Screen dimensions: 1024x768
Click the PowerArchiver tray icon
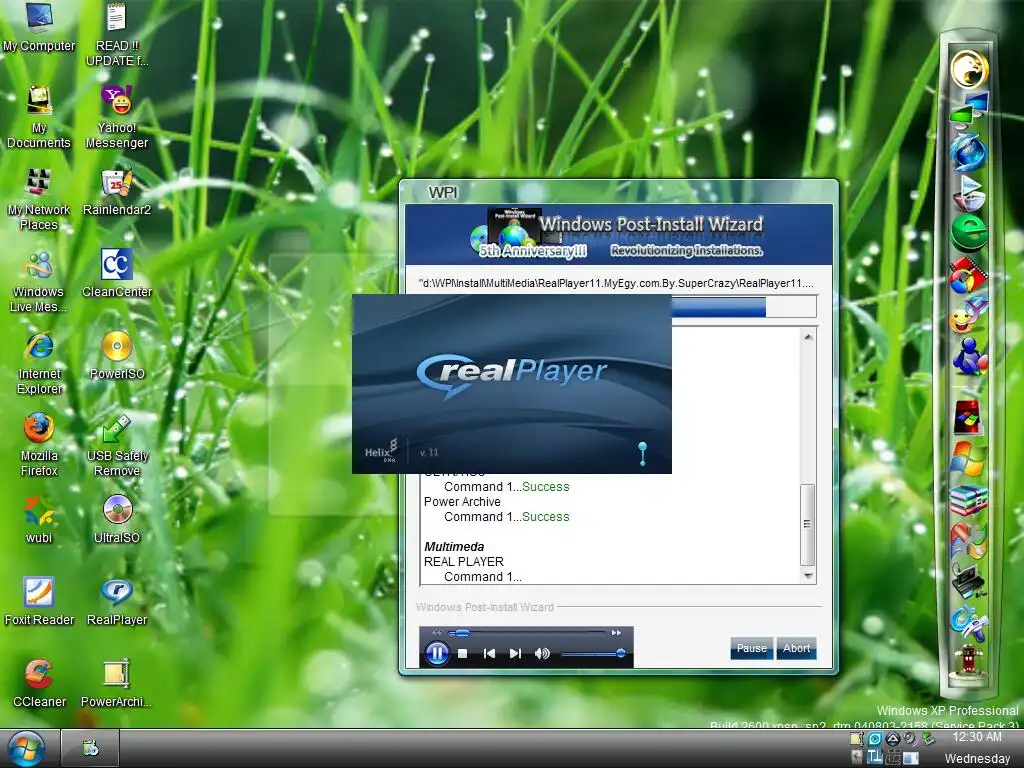(x=856, y=739)
